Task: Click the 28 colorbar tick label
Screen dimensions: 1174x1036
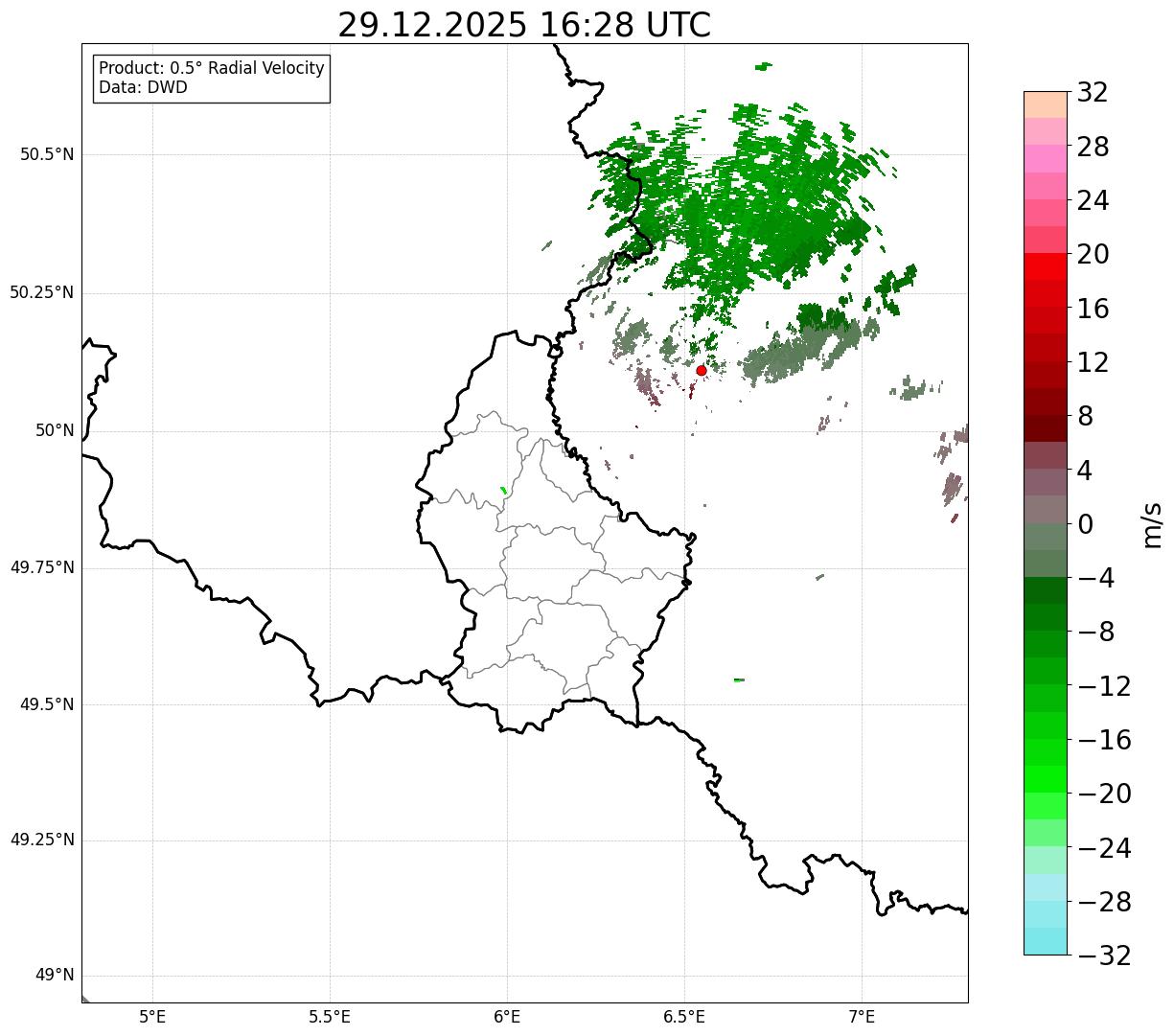Action: (1092, 147)
